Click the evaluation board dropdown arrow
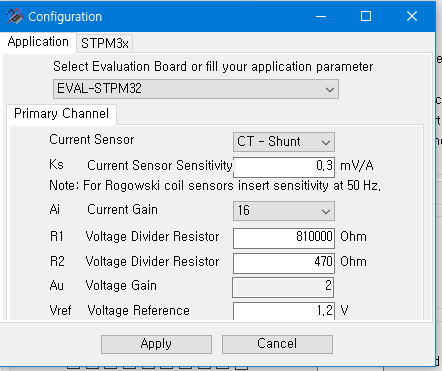The image size is (442, 371). (330, 89)
